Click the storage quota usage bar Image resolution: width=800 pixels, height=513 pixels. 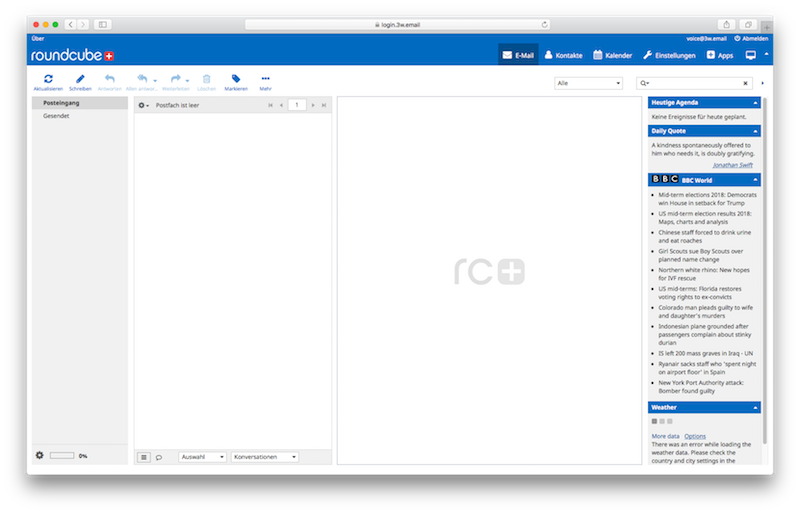62,455
